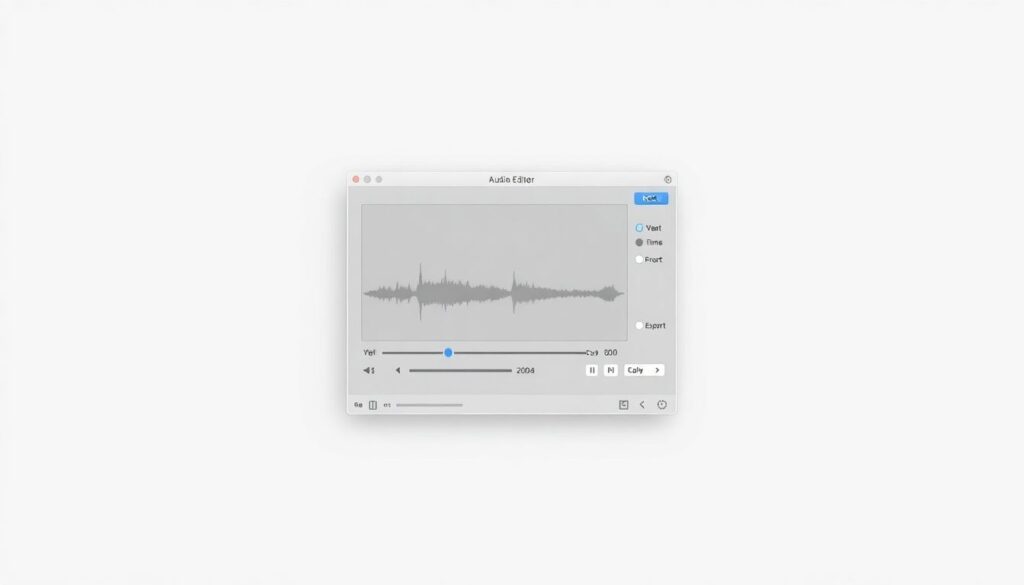Click the skip-to-next track button

click(x=610, y=370)
